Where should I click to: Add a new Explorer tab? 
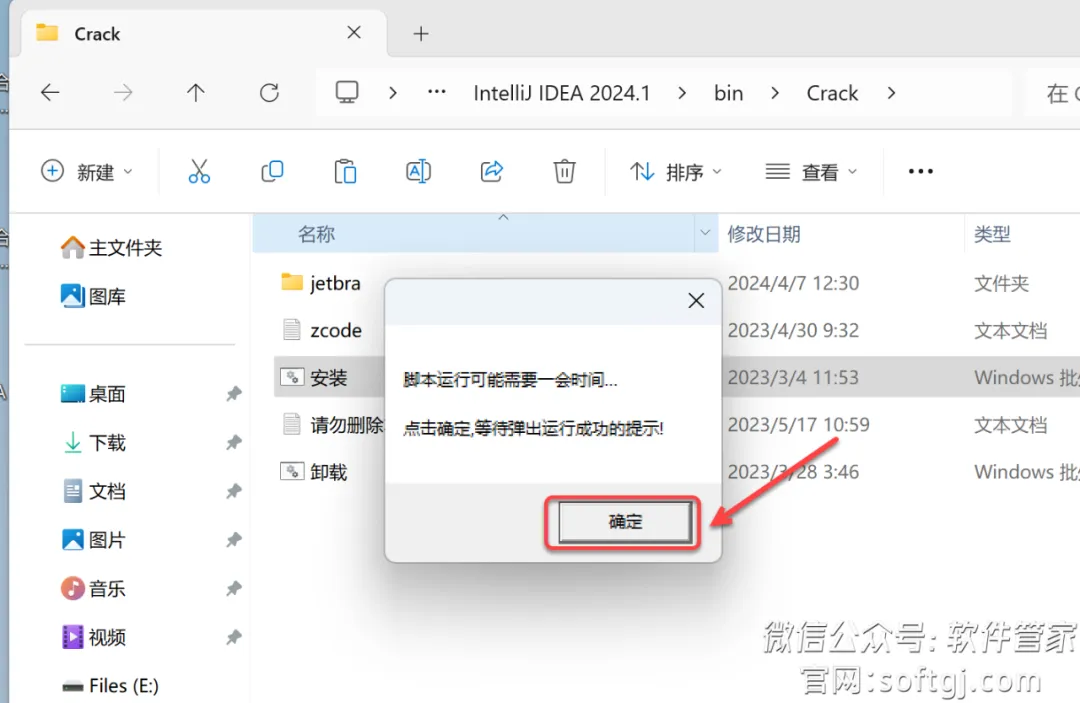421,33
